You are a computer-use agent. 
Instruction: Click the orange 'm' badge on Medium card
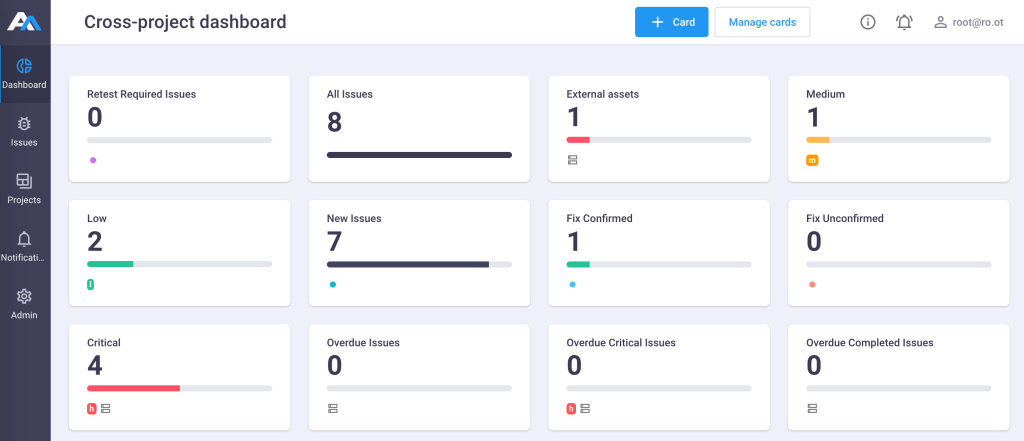click(x=812, y=160)
